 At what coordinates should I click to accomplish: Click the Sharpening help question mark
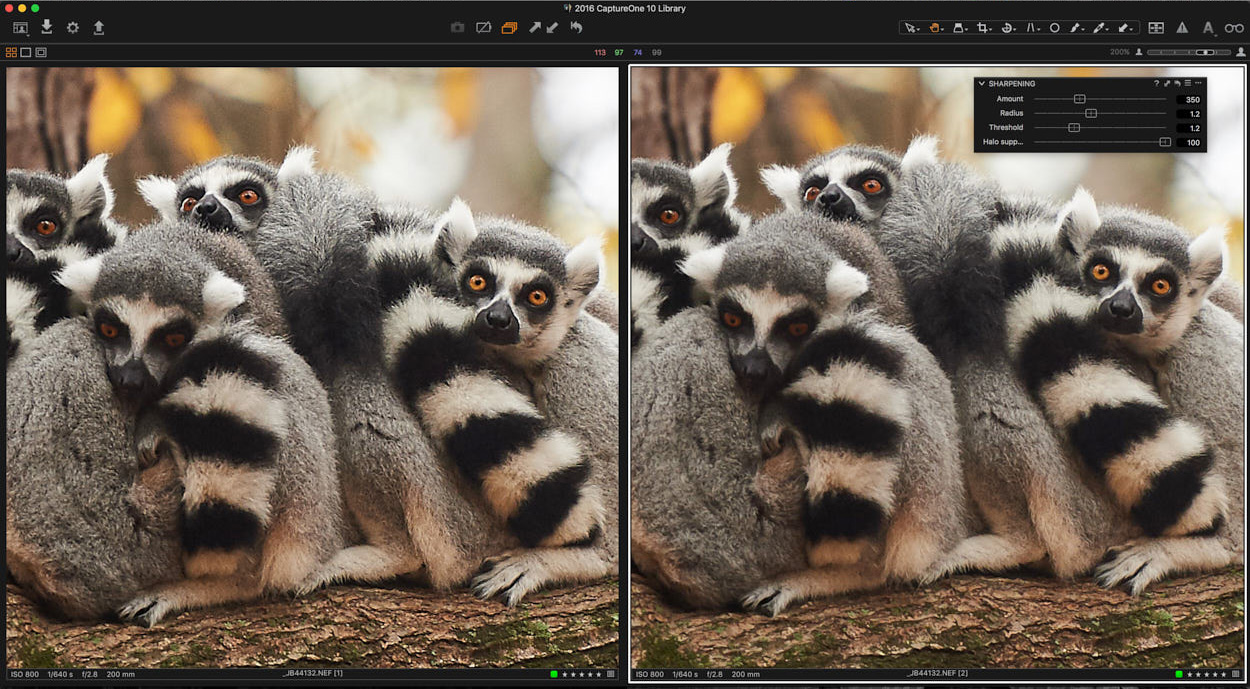point(1157,83)
